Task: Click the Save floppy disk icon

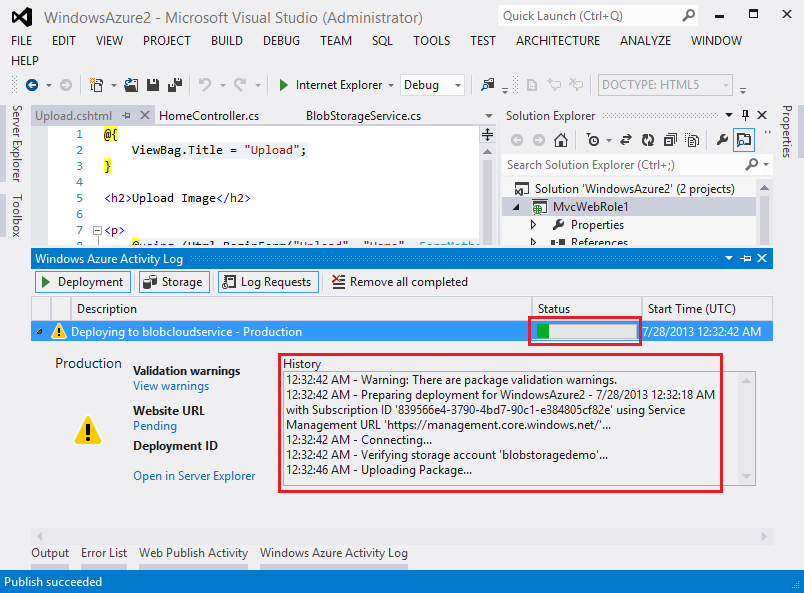Action: [153, 85]
